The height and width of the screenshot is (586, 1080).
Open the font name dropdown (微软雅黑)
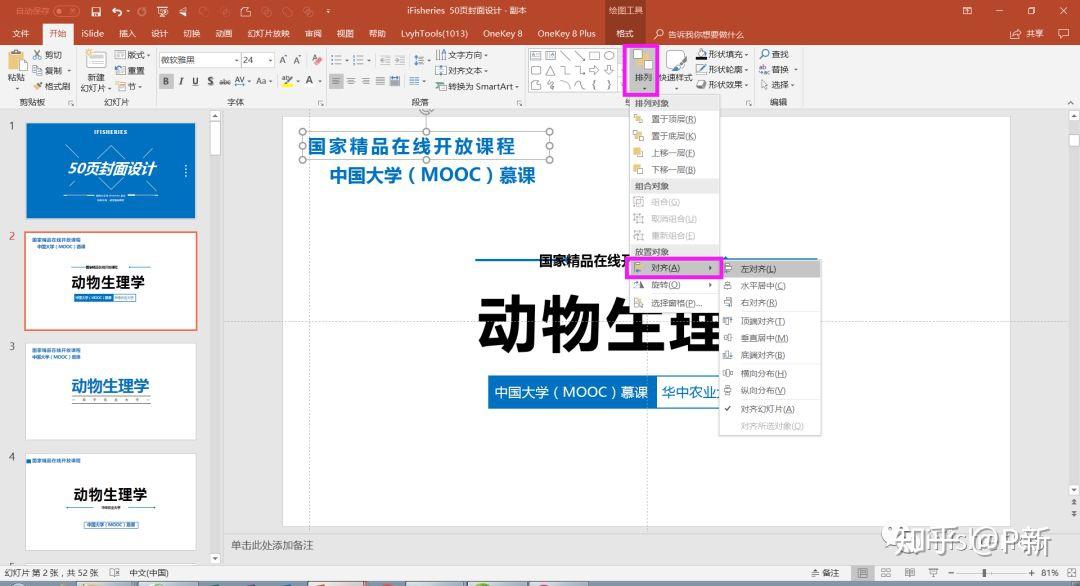tap(236, 60)
